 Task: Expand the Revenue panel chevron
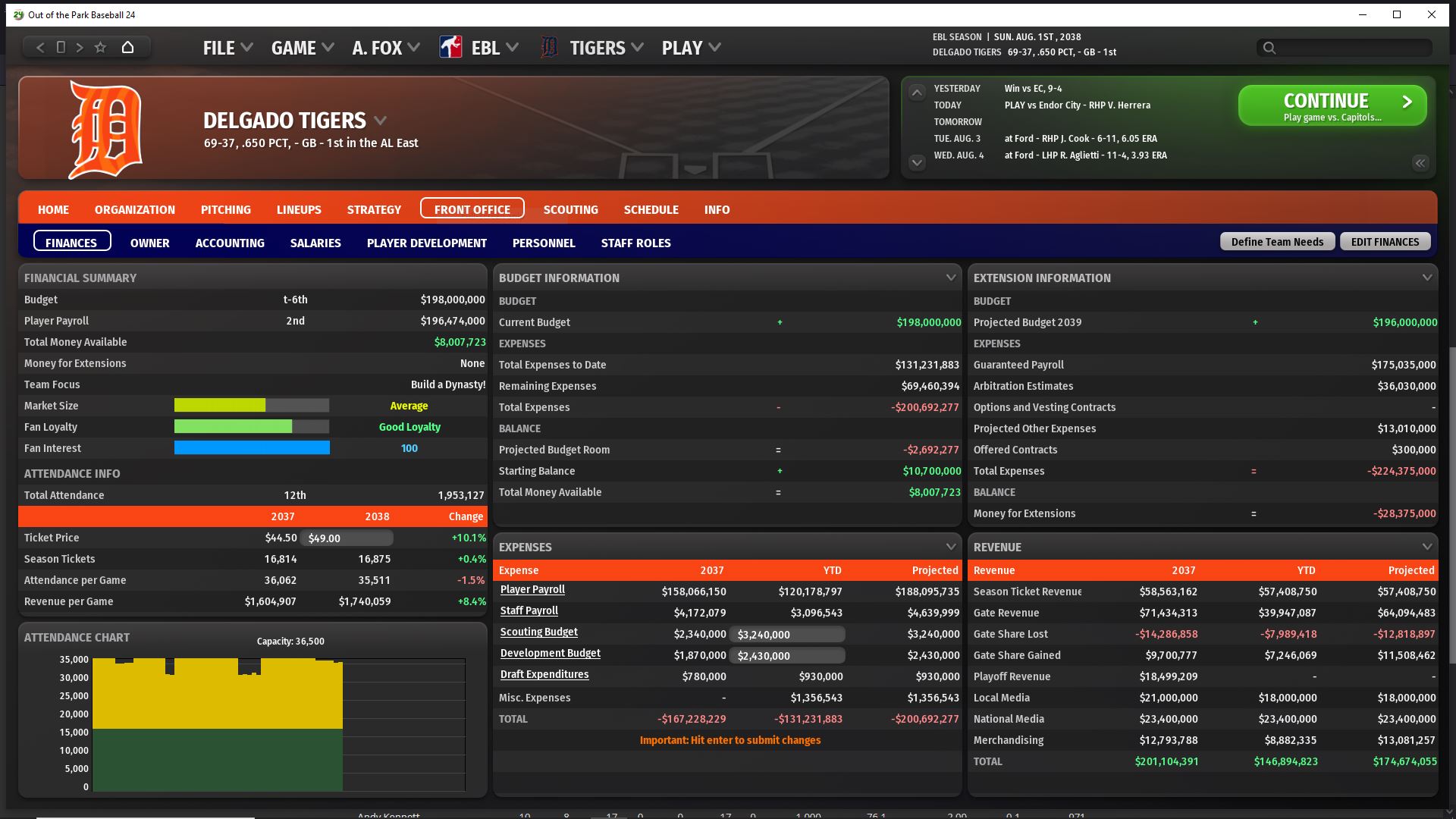[1426, 547]
